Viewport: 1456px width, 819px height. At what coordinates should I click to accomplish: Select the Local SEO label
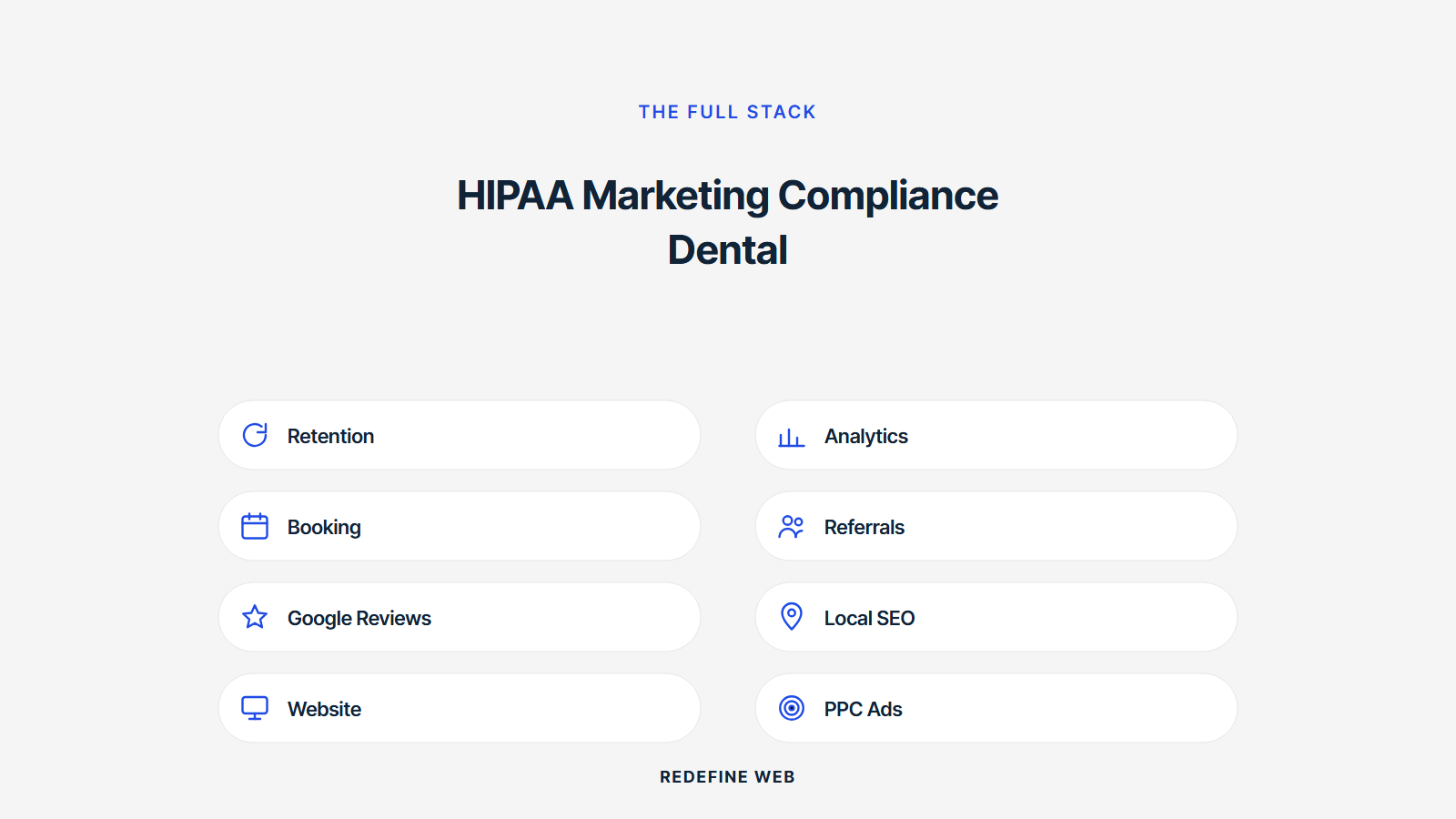[869, 618]
